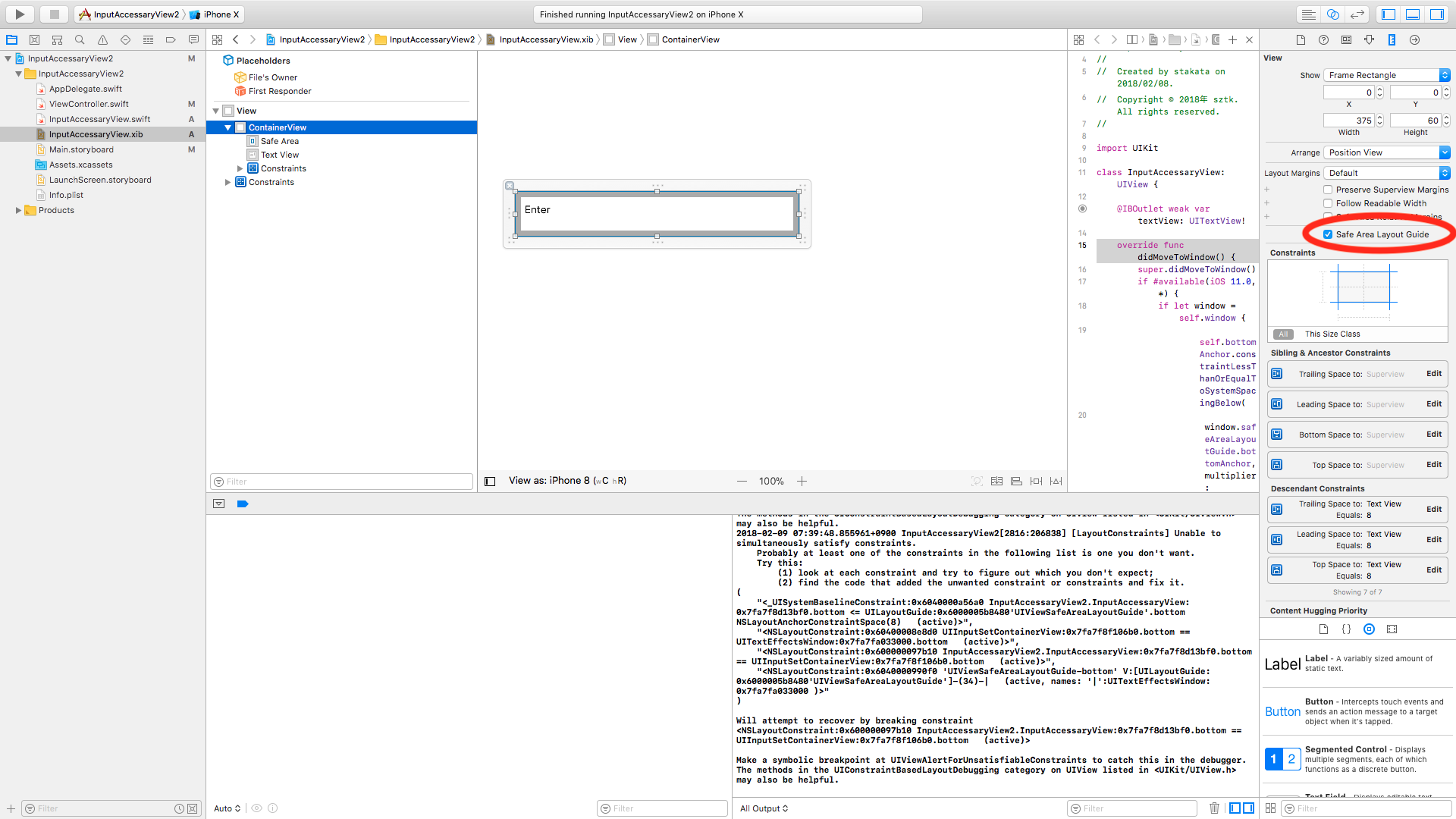Open the Object library tab
Screen dimensions: 1456x819
coord(1369,629)
